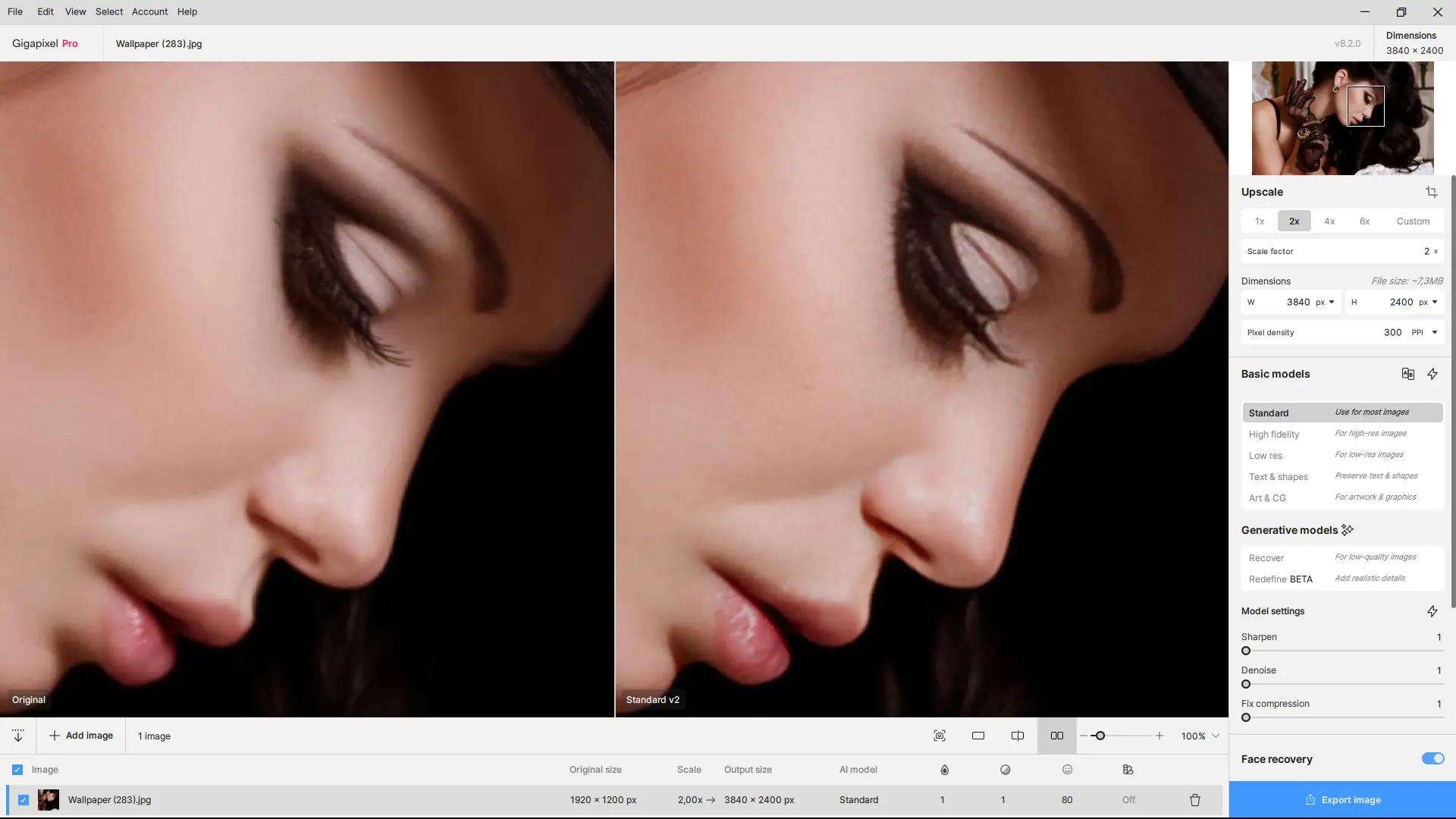Open the Edit menu
This screenshot has height=819, width=1456.
coord(45,11)
